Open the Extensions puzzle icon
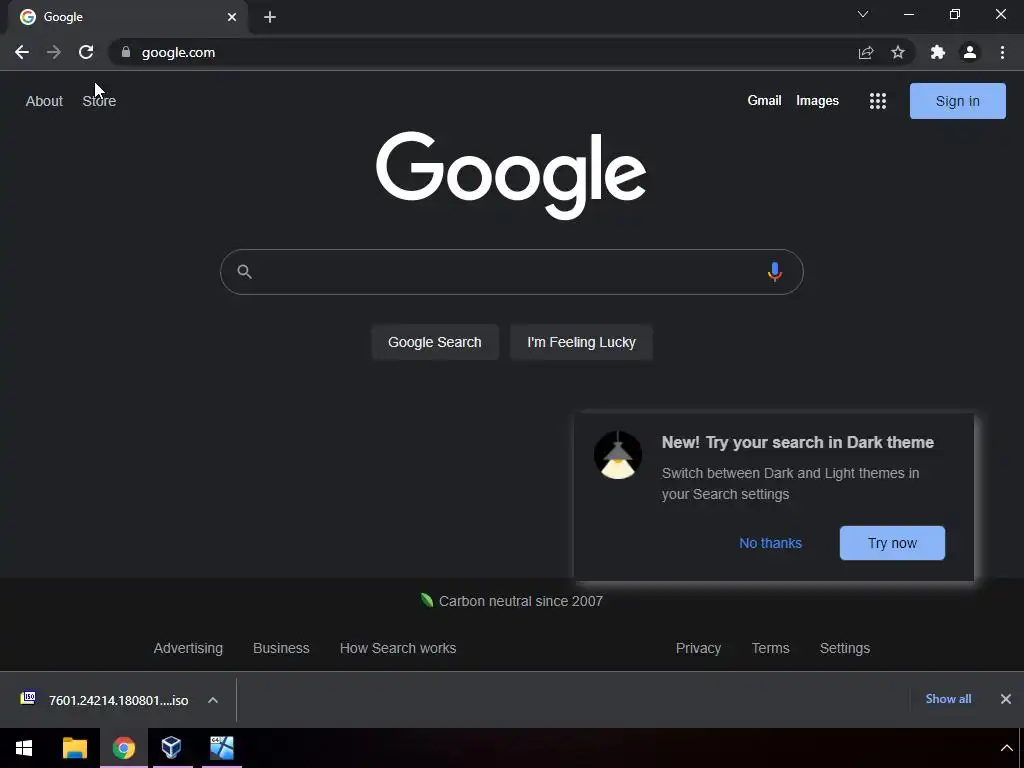 [x=938, y=52]
